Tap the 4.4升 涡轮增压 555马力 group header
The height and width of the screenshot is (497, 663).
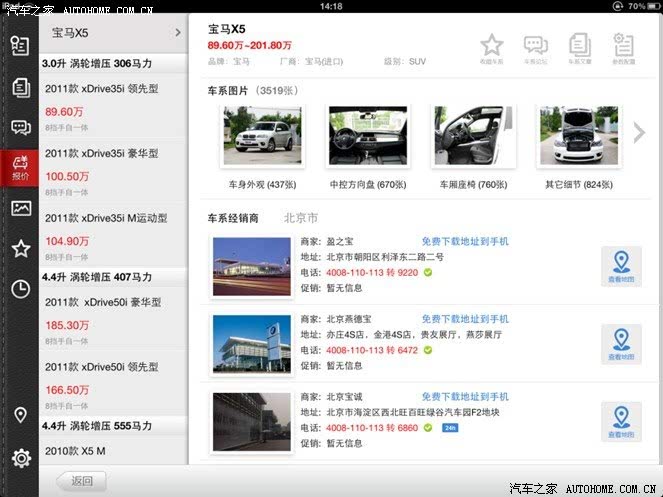click(x=113, y=426)
